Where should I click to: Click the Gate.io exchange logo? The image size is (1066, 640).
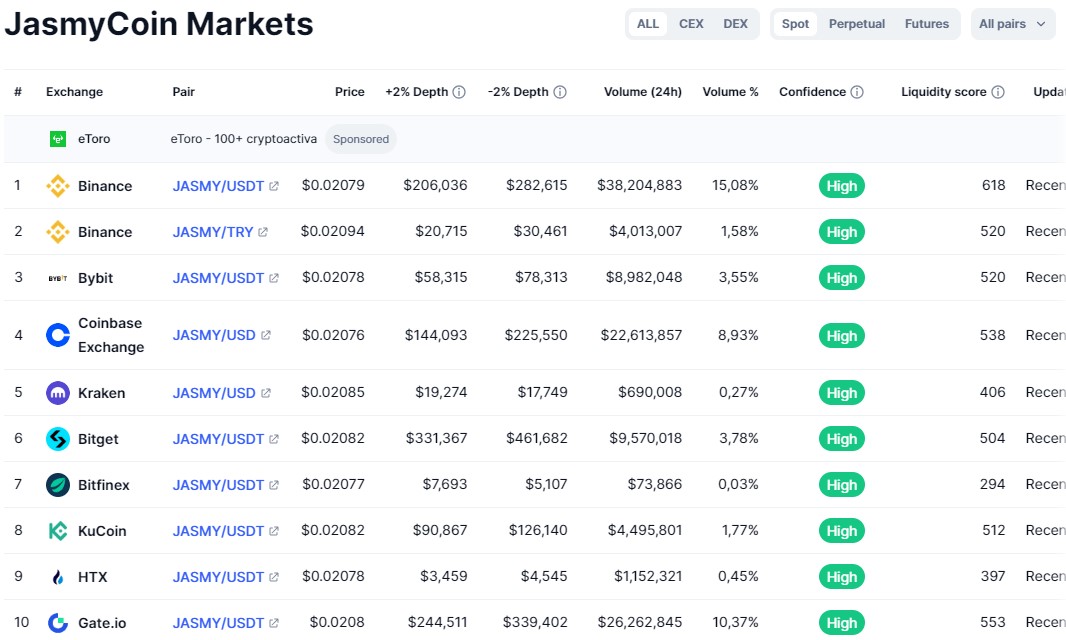point(59,623)
